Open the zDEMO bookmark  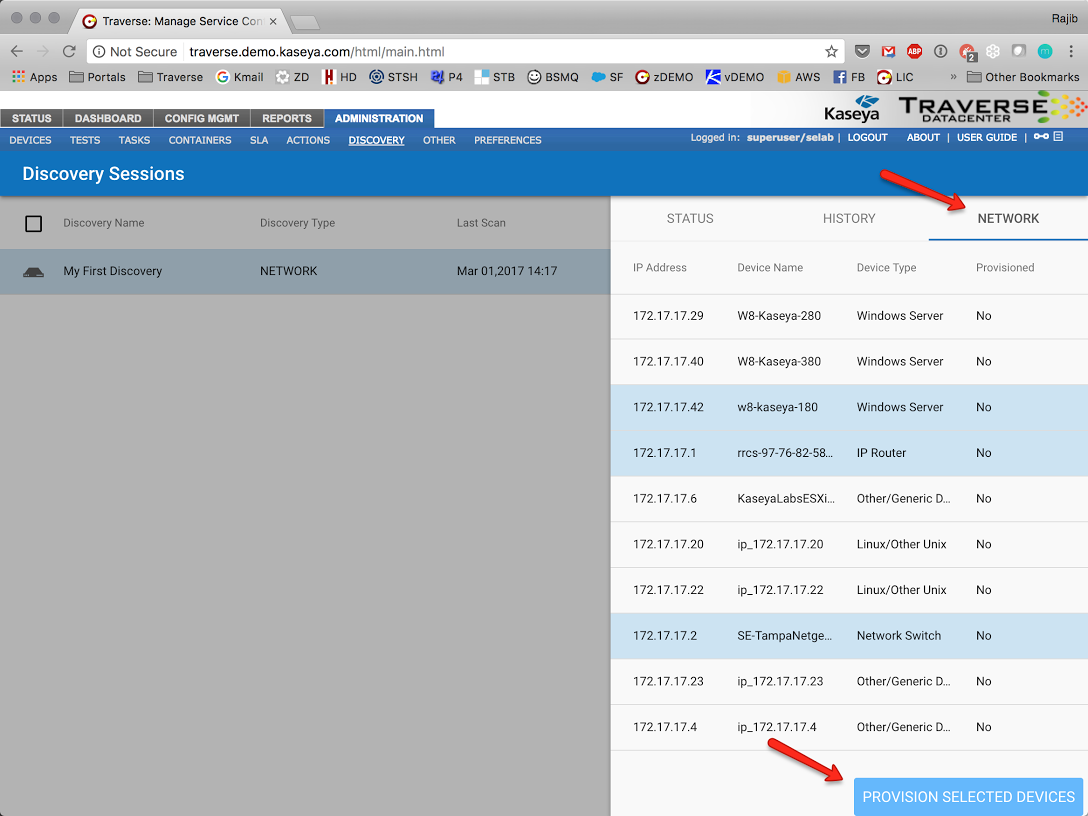664,77
